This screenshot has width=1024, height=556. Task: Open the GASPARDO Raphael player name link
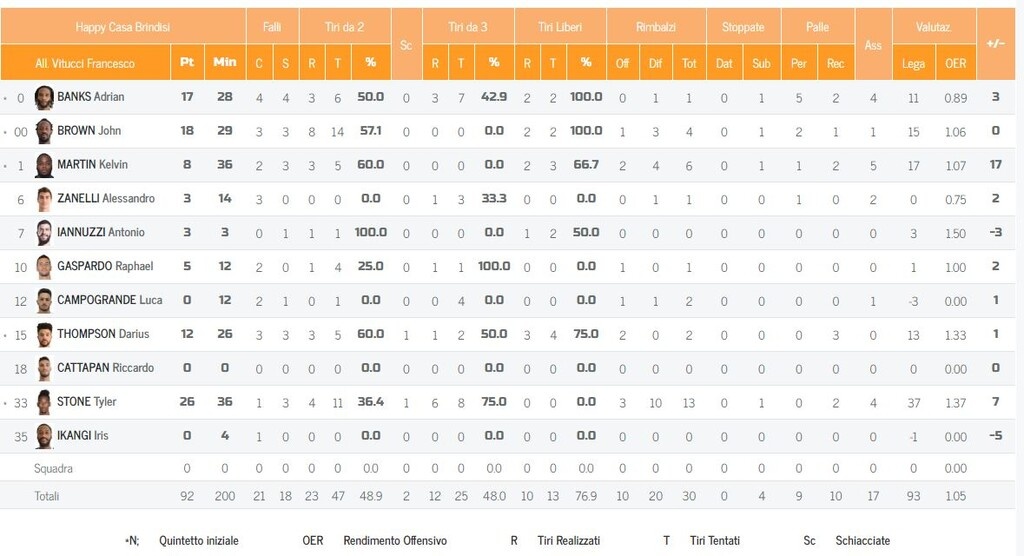(x=105, y=267)
